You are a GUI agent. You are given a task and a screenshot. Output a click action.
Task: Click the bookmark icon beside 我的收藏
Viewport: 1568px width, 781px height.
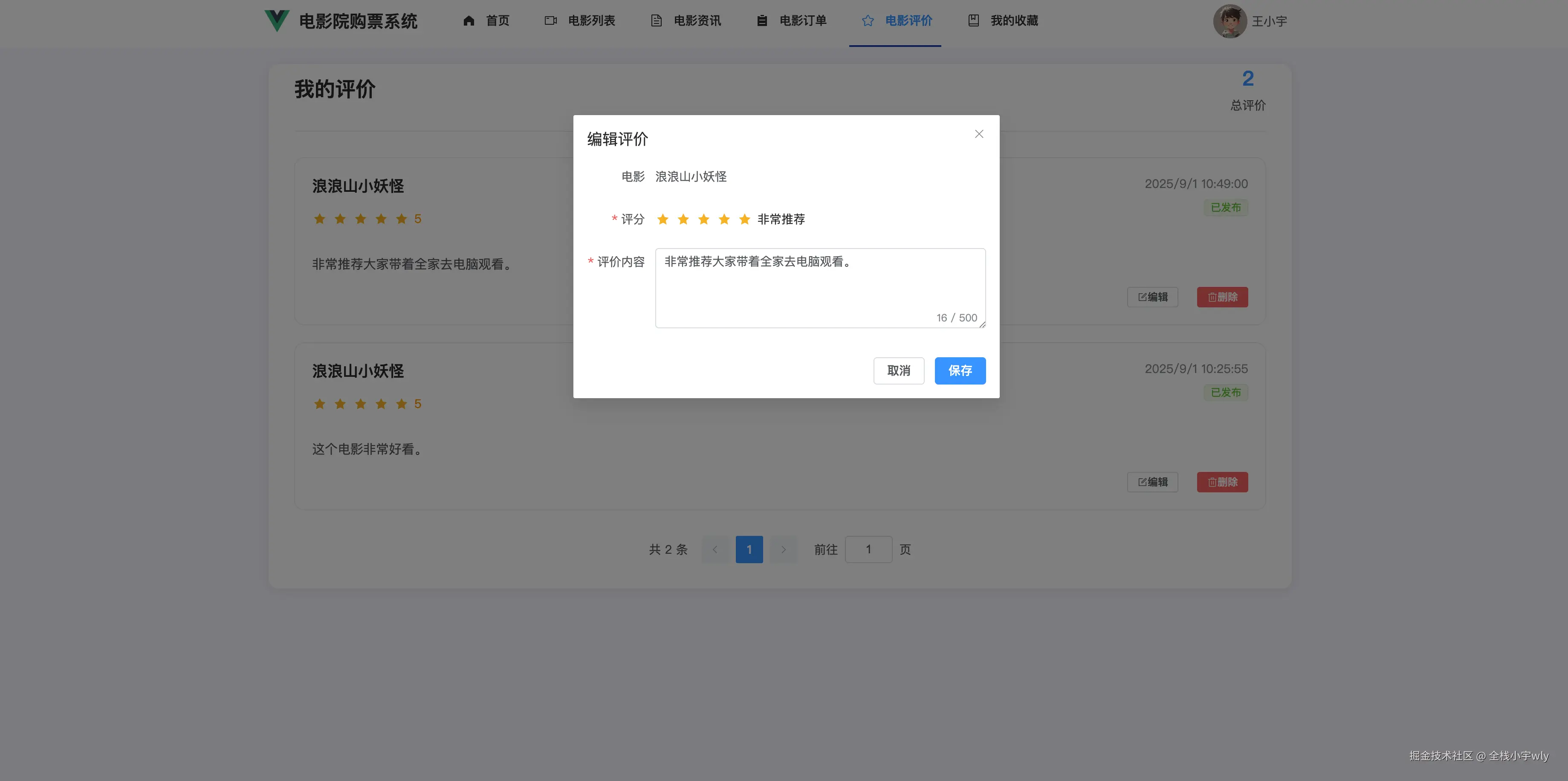coord(973,20)
